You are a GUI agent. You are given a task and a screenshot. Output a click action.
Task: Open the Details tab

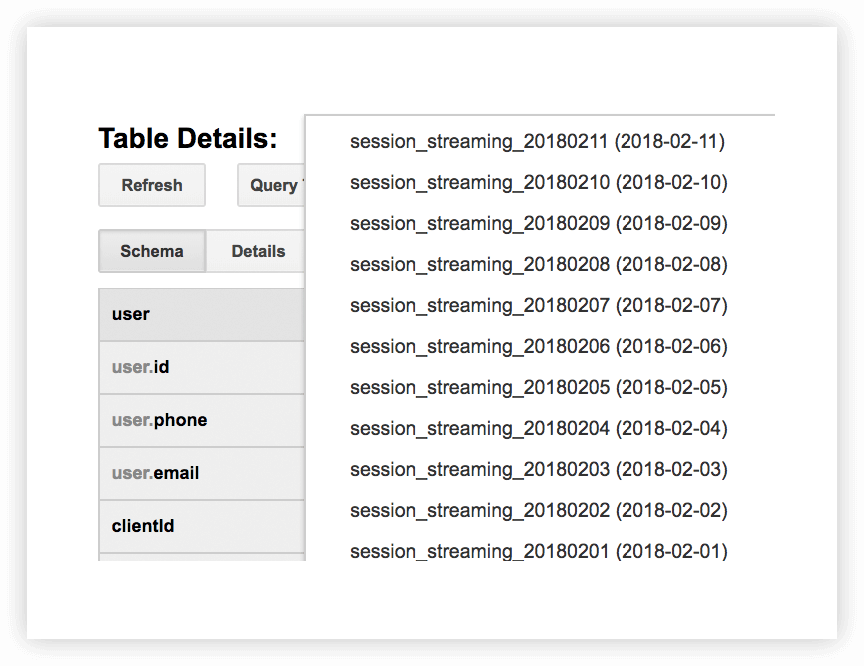(x=256, y=251)
